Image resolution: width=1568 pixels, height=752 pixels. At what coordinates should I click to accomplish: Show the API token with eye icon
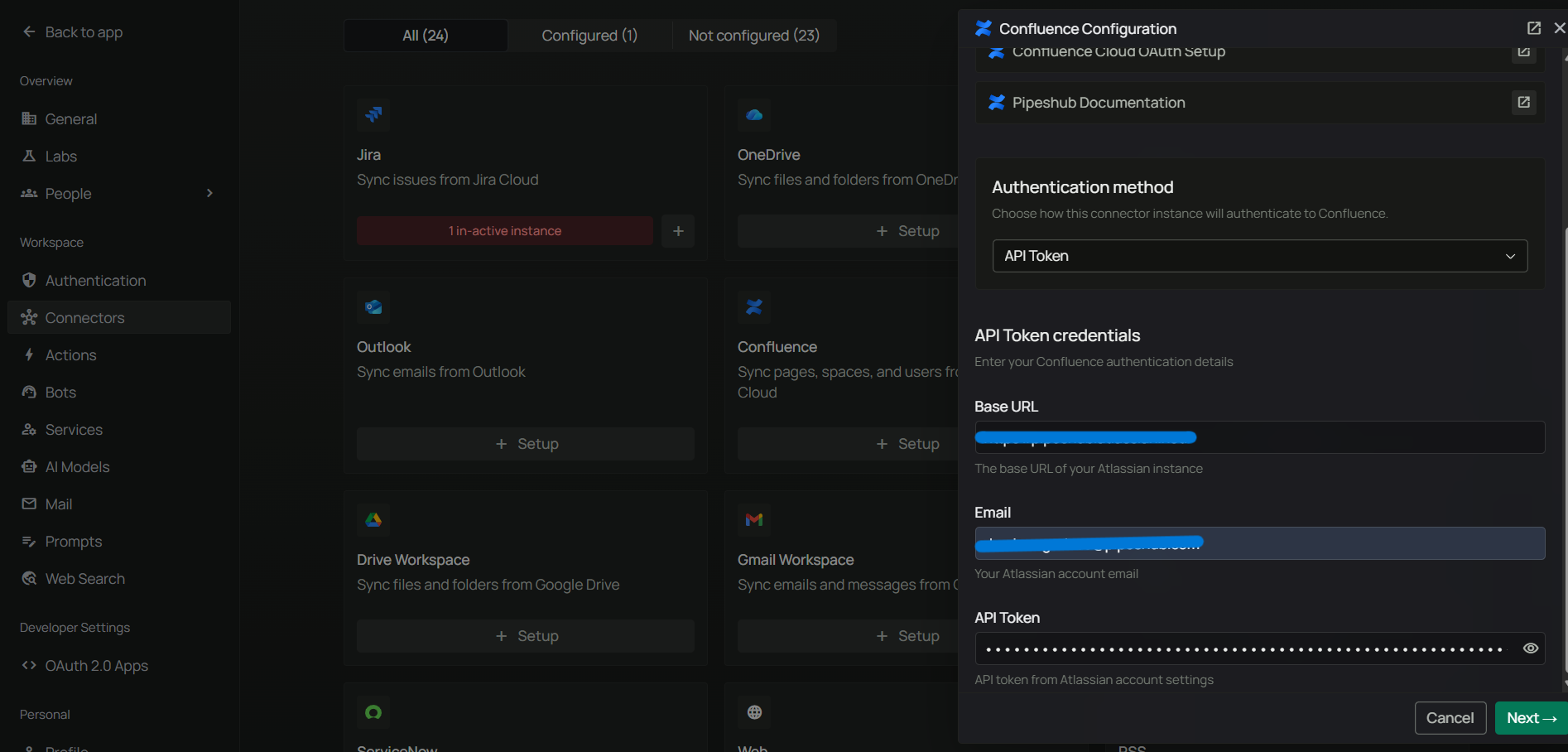(1531, 648)
